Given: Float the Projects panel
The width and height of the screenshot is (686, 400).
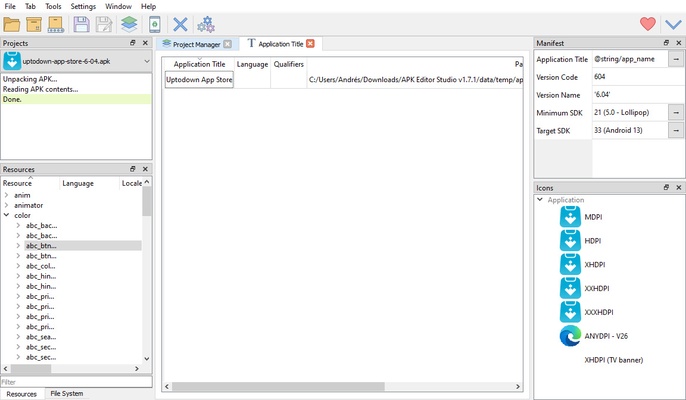Looking at the screenshot, I should tap(133, 43).
